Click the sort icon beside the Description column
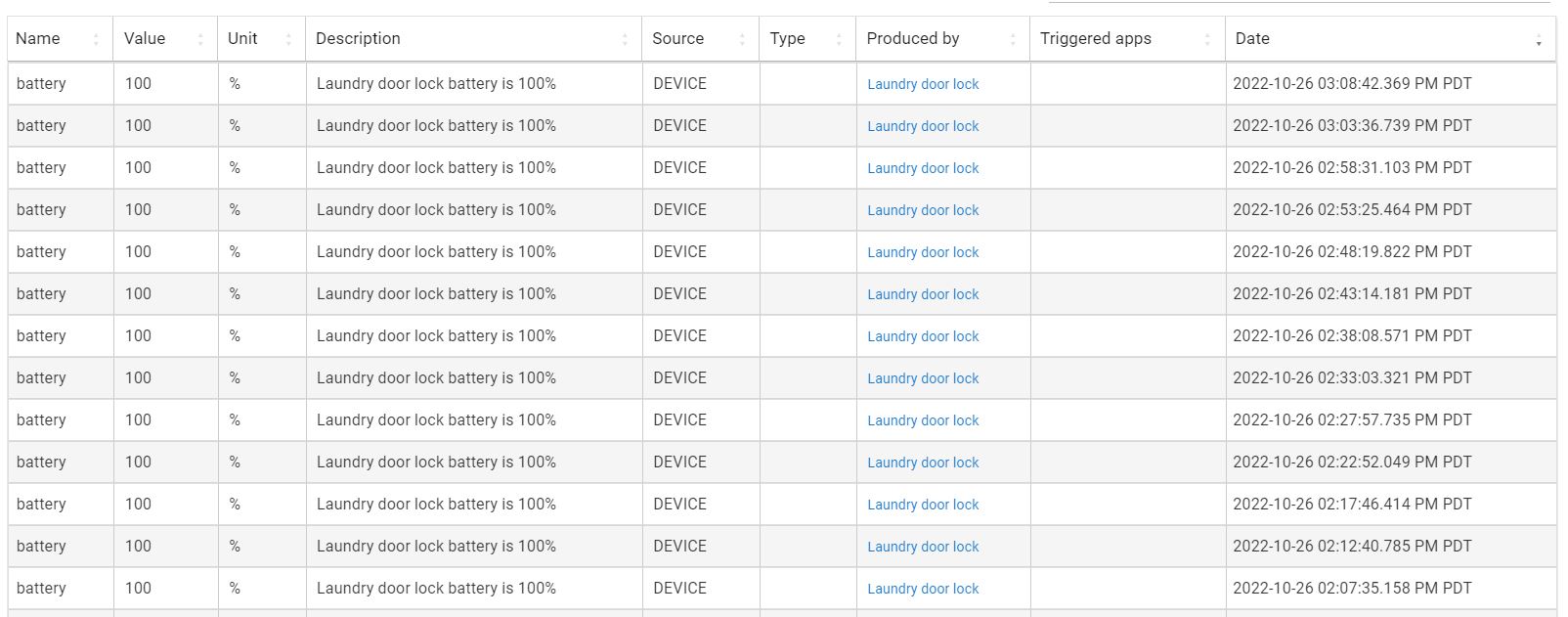Image resolution: width=1568 pixels, height=617 pixels. click(627, 39)
